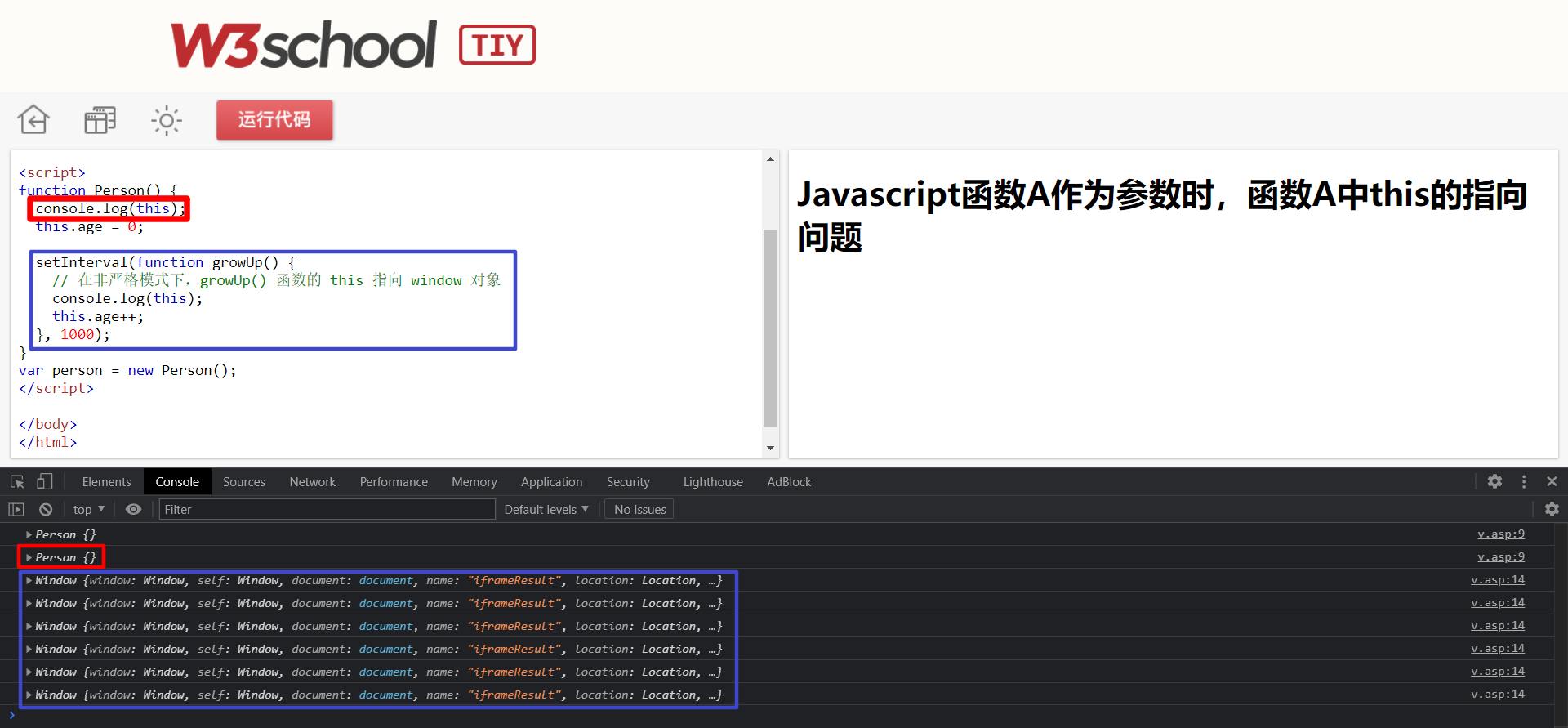
Task: Clear the console with the ban icon
Action: coord(46,510)
